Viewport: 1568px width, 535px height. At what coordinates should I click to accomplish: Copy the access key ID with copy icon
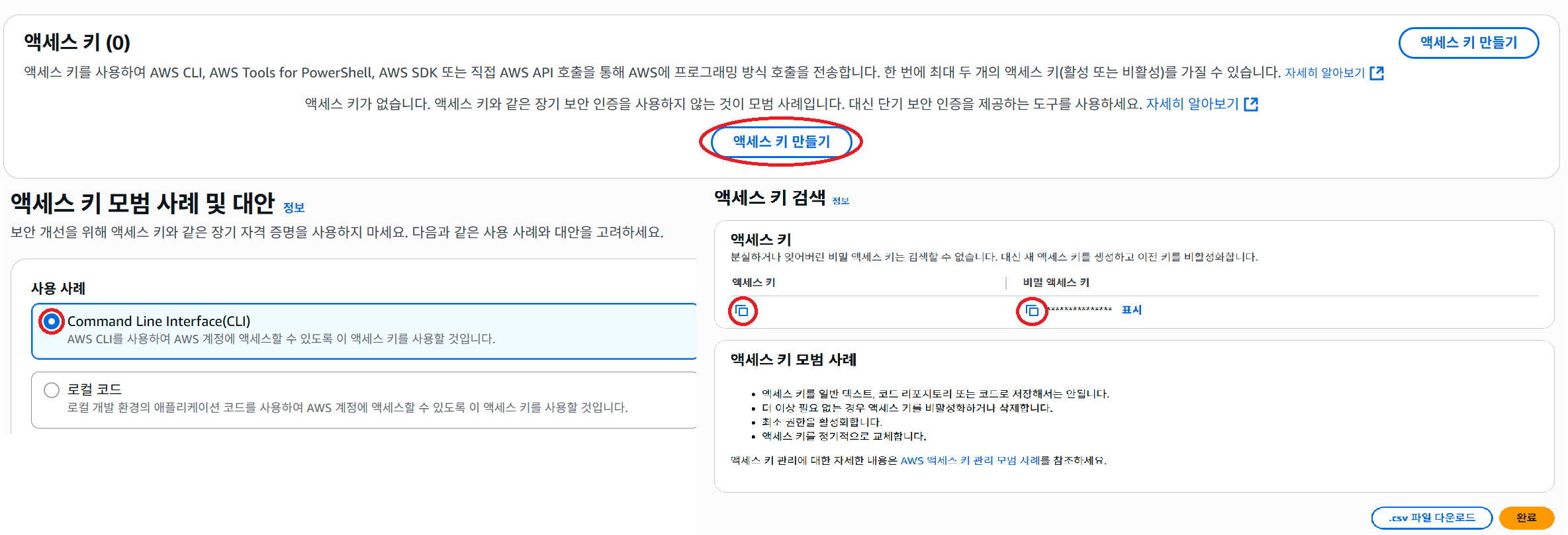click(x=743, y=311)
